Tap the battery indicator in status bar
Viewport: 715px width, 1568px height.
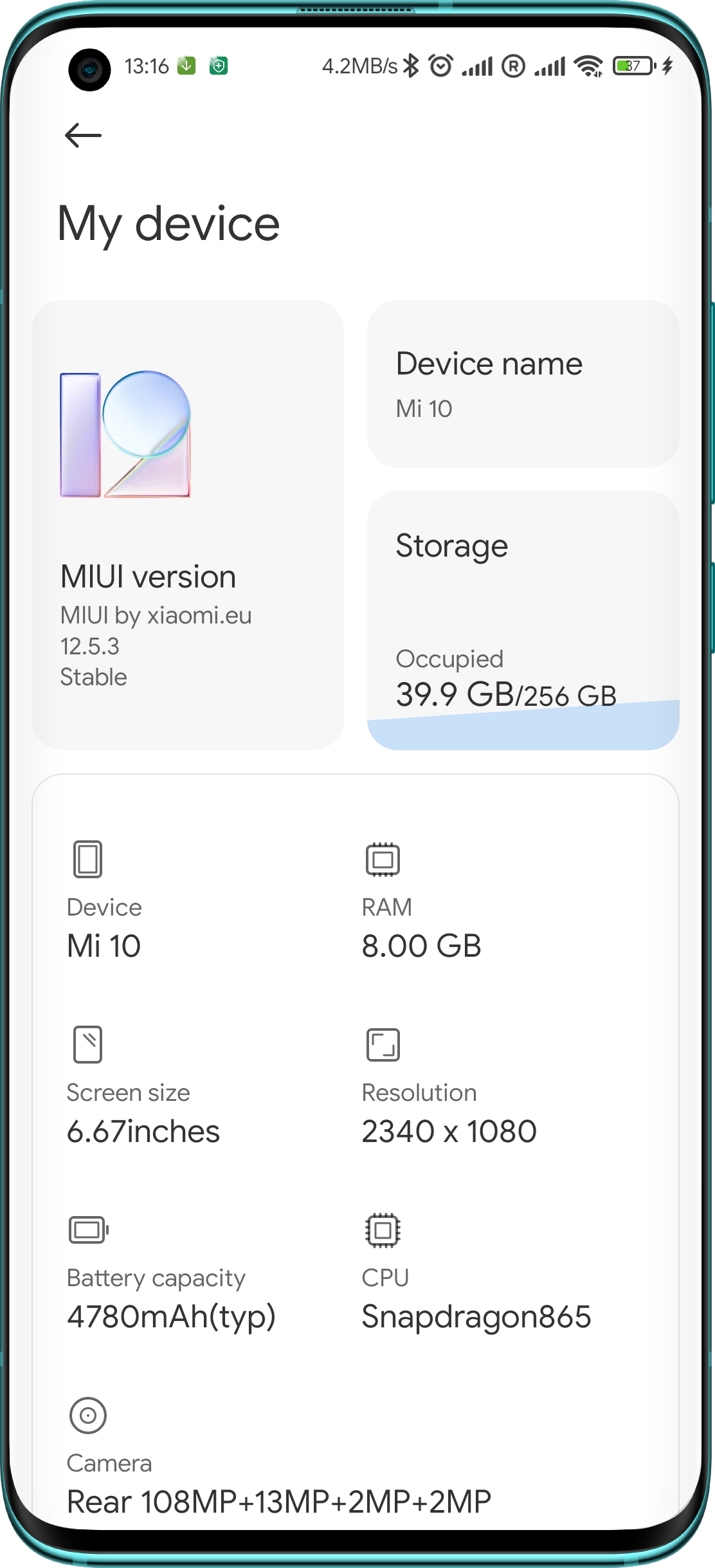pos(635,66)
